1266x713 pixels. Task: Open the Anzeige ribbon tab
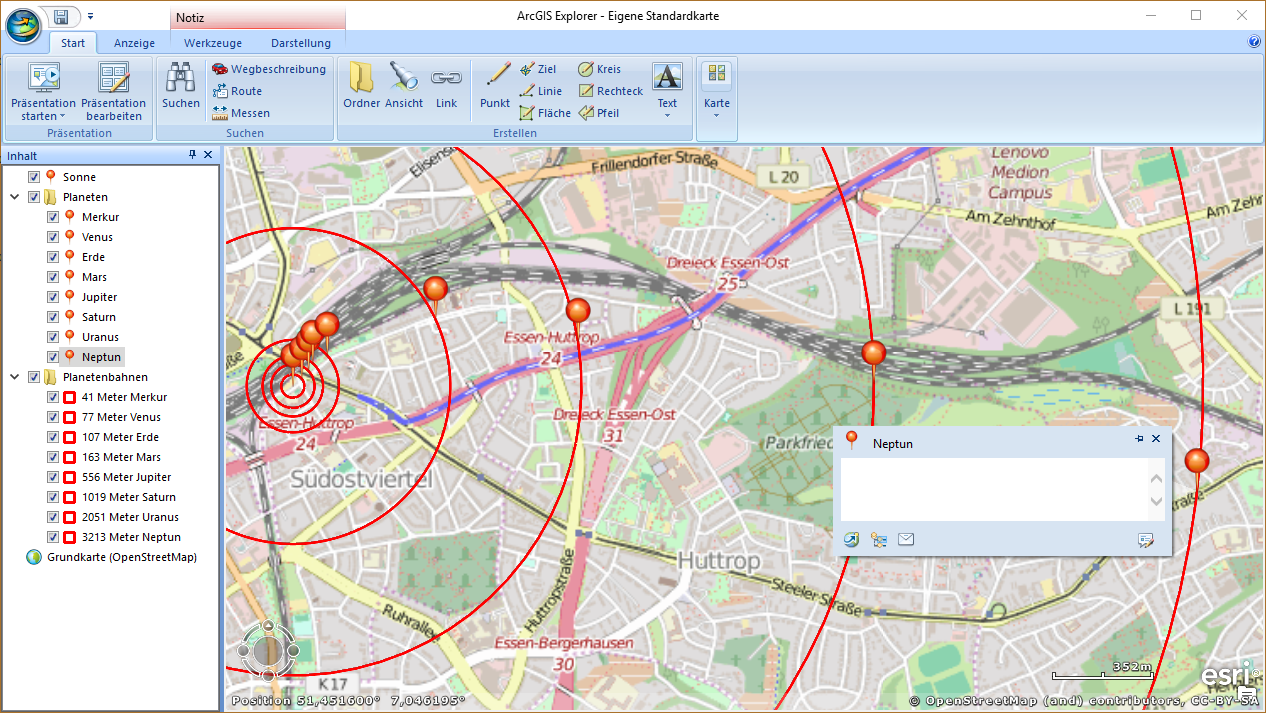(x=134, y=43)
